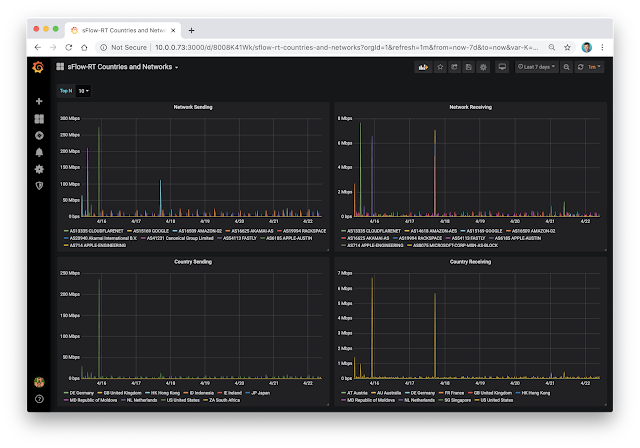Zoom out time range with magnifier icon
The height and width of the screenshot is (448, 640).
click(567, 67)
